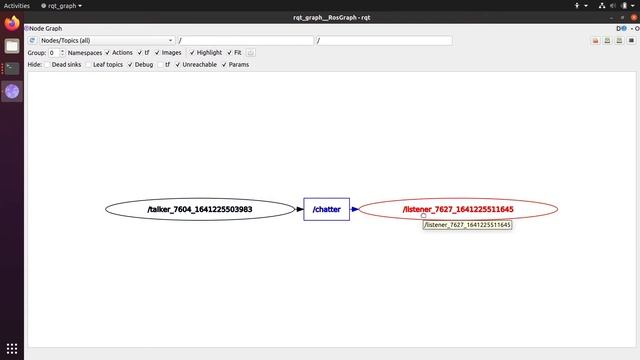Select the /chatter topic box

click(327, 209)
